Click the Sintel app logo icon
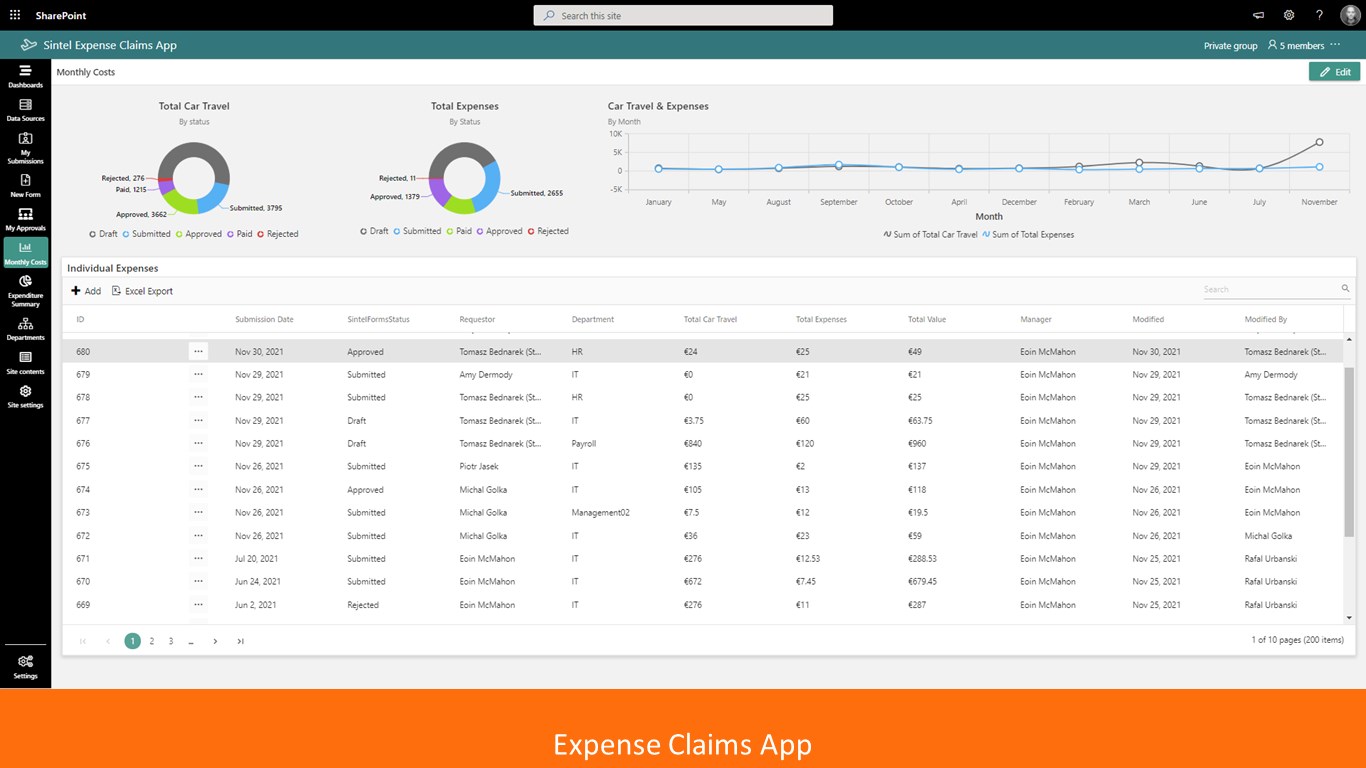 (x=29, y=45)
